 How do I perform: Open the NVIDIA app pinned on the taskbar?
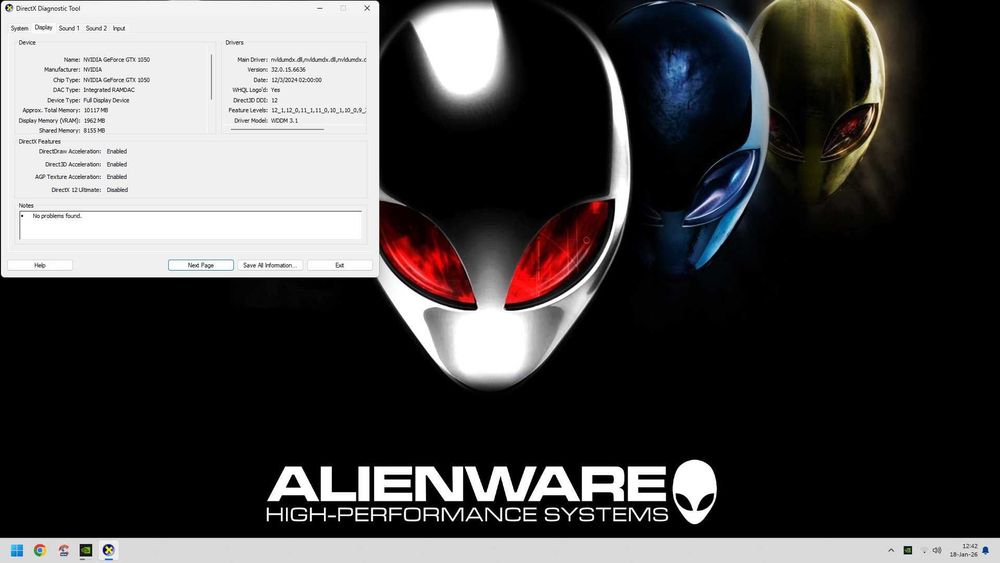click(86, 550)
